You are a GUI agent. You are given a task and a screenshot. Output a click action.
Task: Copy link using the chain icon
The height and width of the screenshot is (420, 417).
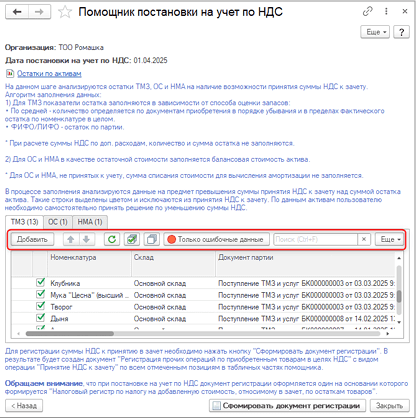(x=368, y=12)
